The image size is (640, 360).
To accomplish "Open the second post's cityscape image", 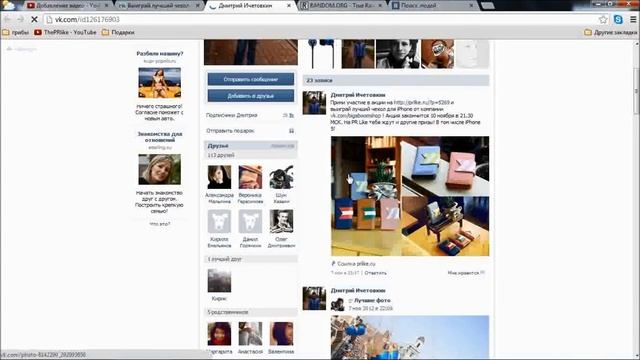I will (x=410, y=337).
